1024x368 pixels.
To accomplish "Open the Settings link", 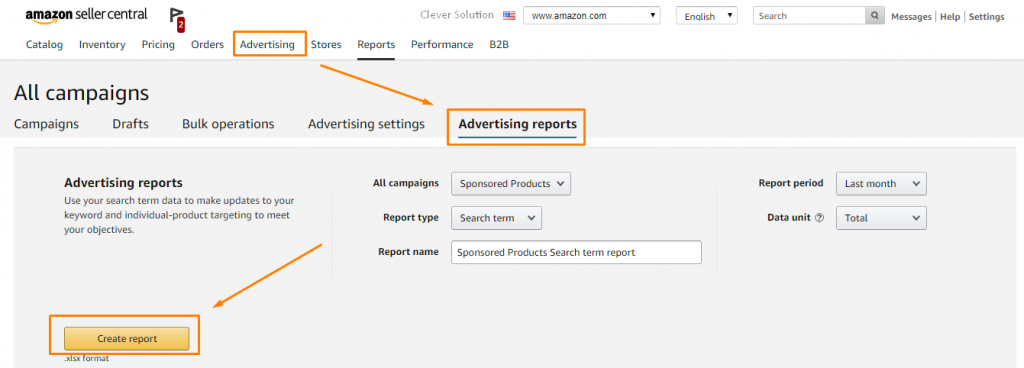I will 986,16.
